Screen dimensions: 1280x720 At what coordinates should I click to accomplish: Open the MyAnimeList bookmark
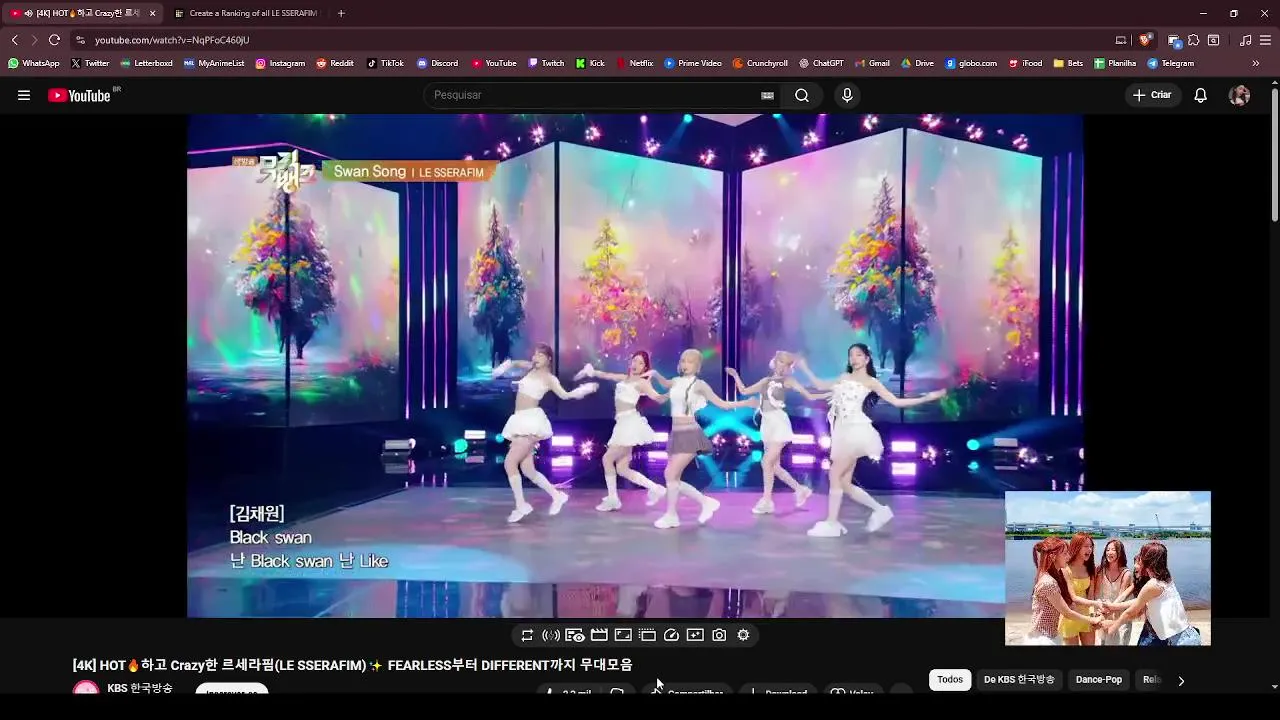(214, 63)
